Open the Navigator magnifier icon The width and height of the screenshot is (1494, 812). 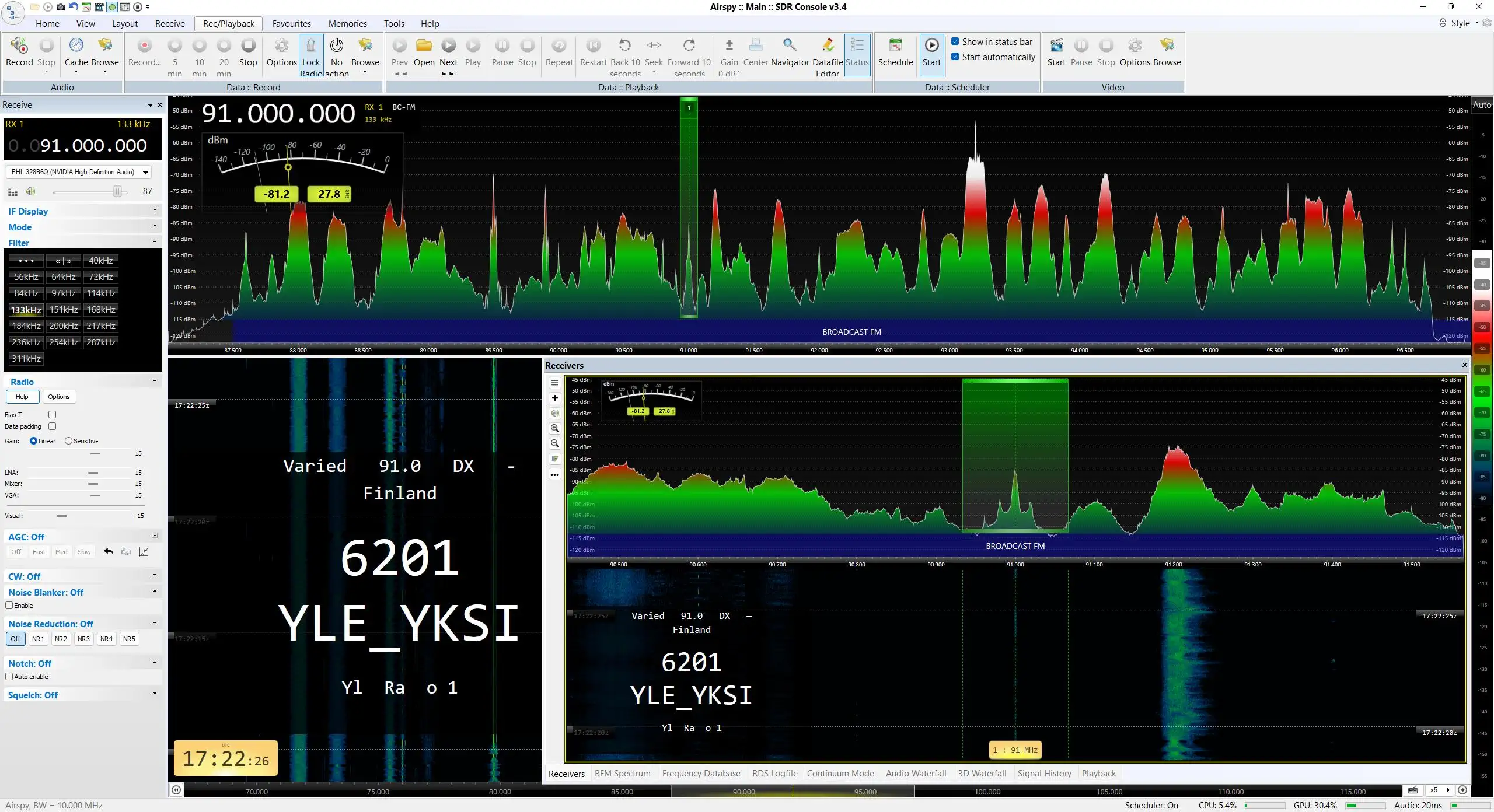[790, 45]
